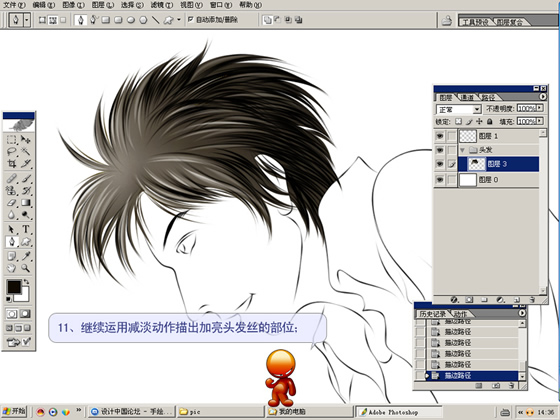Select the Lasso tool
Image resolution: width=560 pixels, height=420 pixels.
click(x=12, y=151)
